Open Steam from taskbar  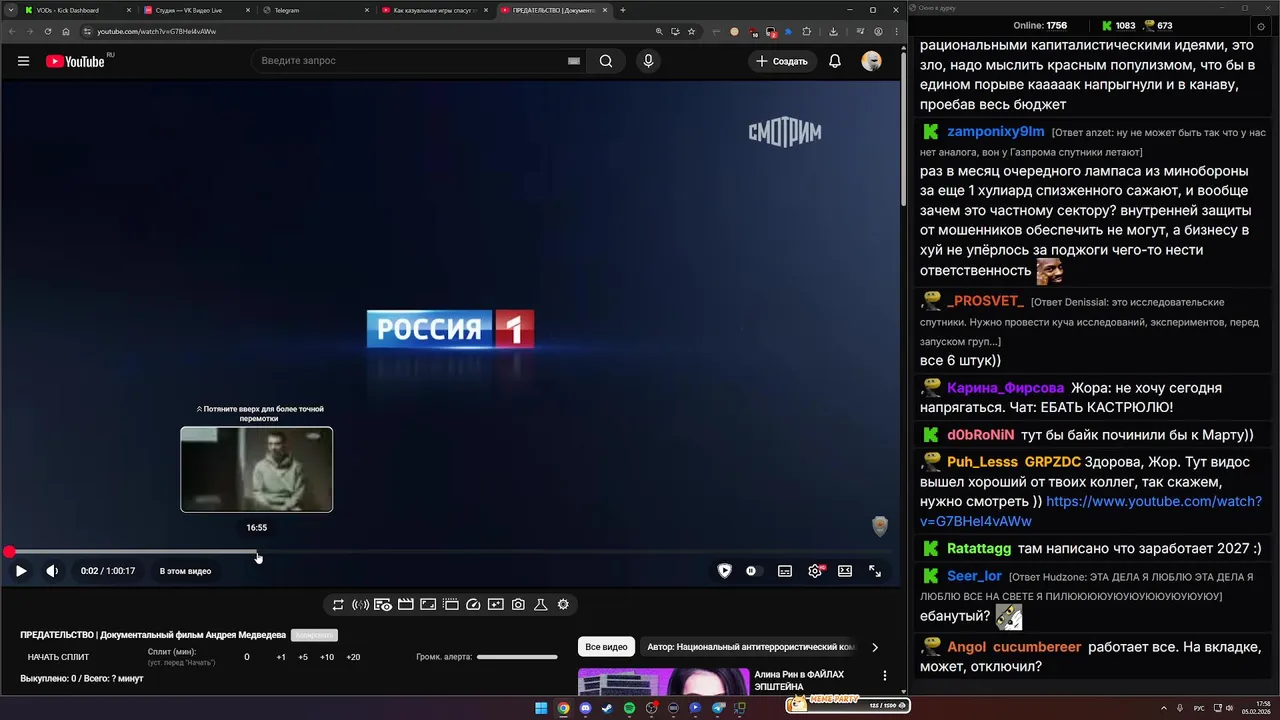coord(607,708)
